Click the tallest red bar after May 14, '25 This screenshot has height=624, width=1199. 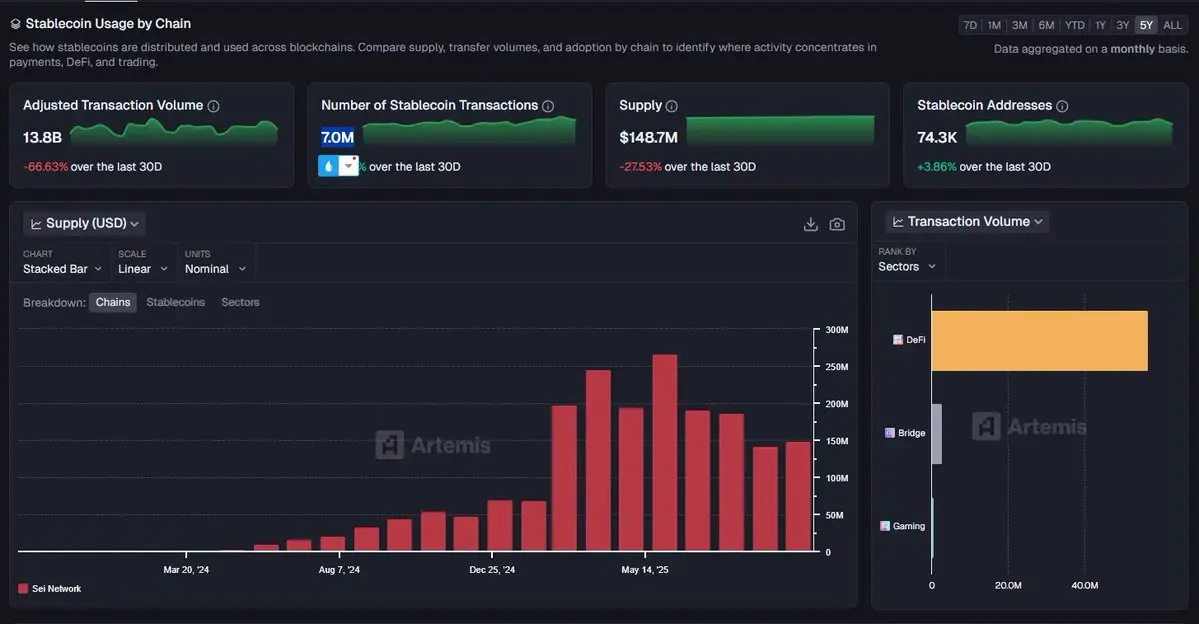click(x=664, y=452)
